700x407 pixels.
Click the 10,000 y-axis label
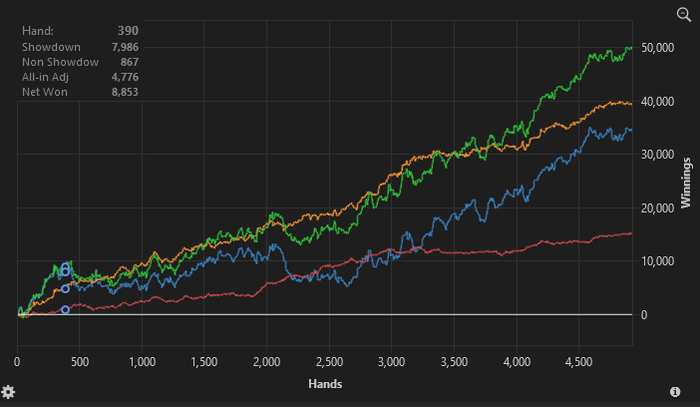click(658, 261)
